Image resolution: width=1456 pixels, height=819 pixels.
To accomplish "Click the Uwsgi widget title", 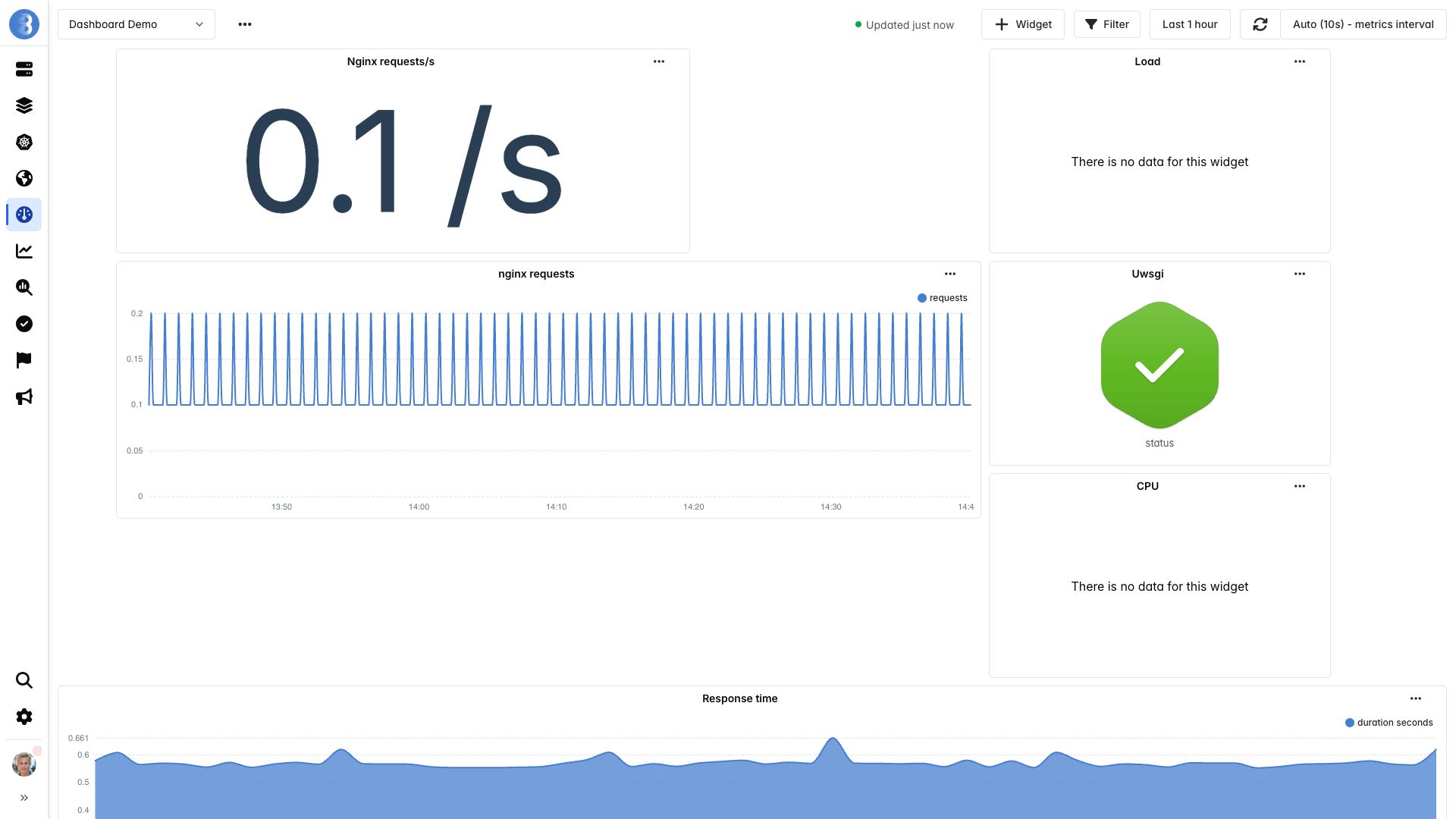I will [x=1147, y=274].
